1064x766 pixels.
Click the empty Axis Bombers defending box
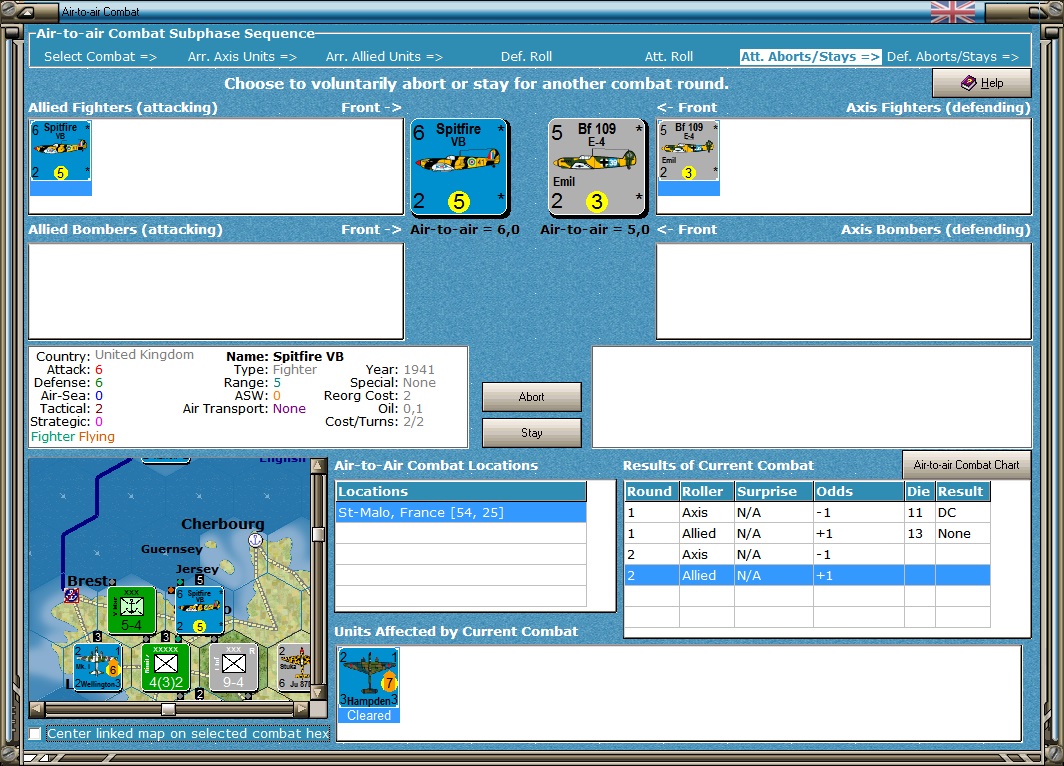click(844, 292)
